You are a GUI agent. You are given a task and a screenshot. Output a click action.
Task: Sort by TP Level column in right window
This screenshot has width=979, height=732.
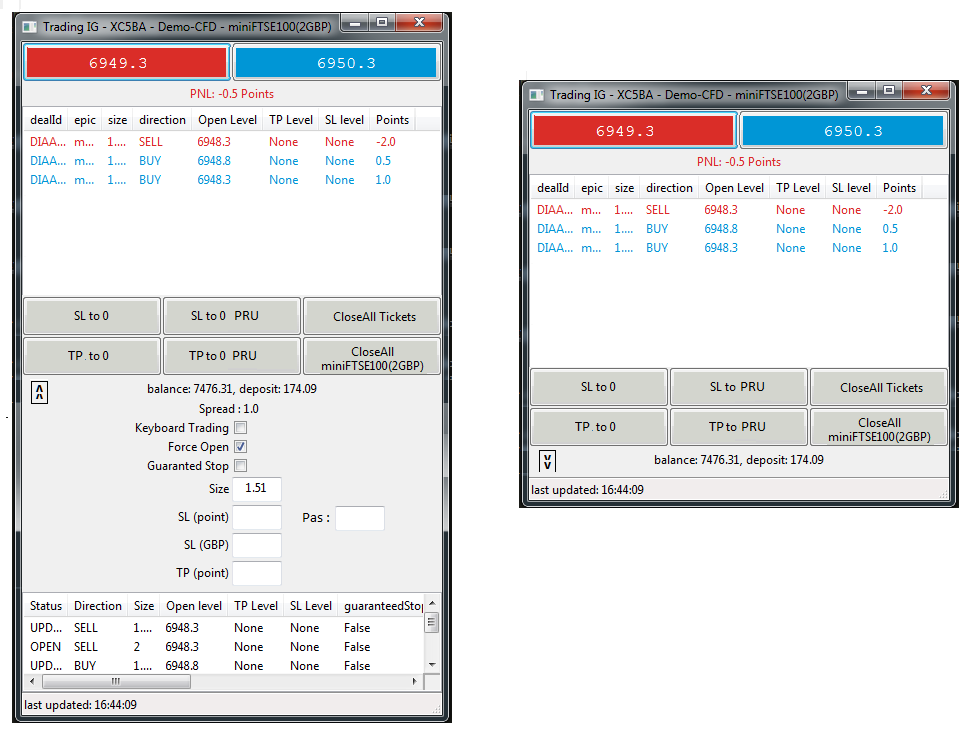797,188
